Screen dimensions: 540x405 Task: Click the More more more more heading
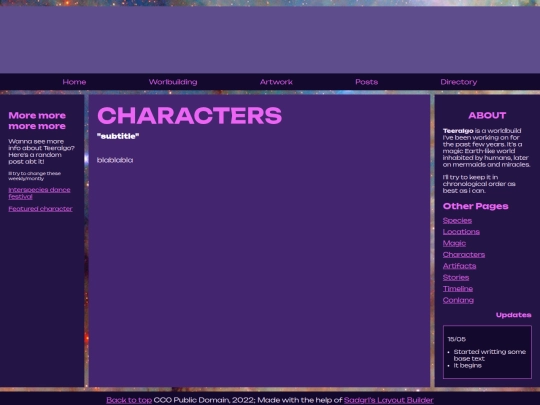pyautogui.click(x=37, y=121)
